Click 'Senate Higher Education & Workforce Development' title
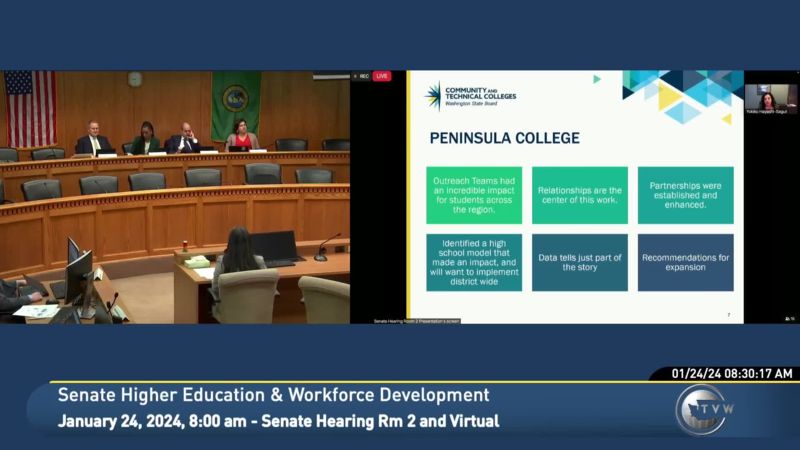800x450 pixels. pos(273,395)
